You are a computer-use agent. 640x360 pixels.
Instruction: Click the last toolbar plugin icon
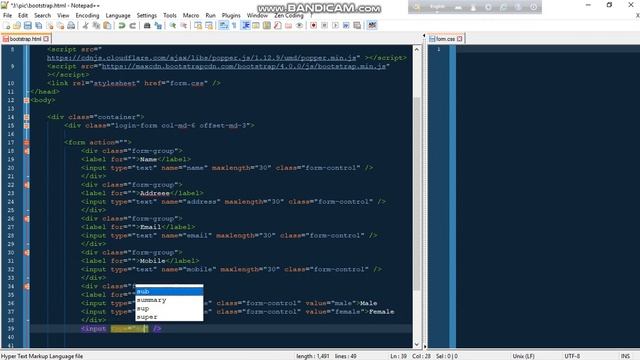click(x=372, y=25)
